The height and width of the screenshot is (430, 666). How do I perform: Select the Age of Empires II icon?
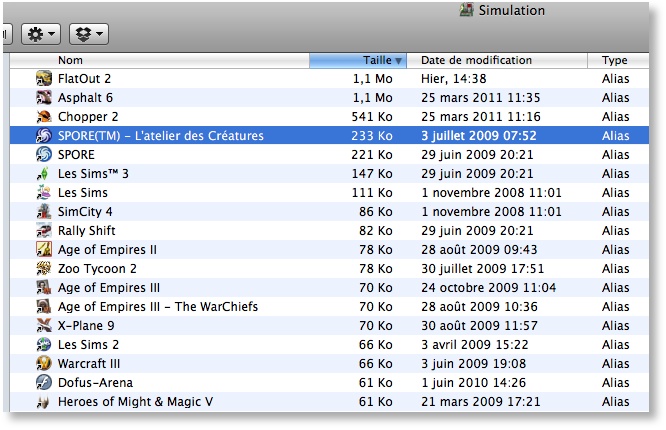click(x=44, y=249)
